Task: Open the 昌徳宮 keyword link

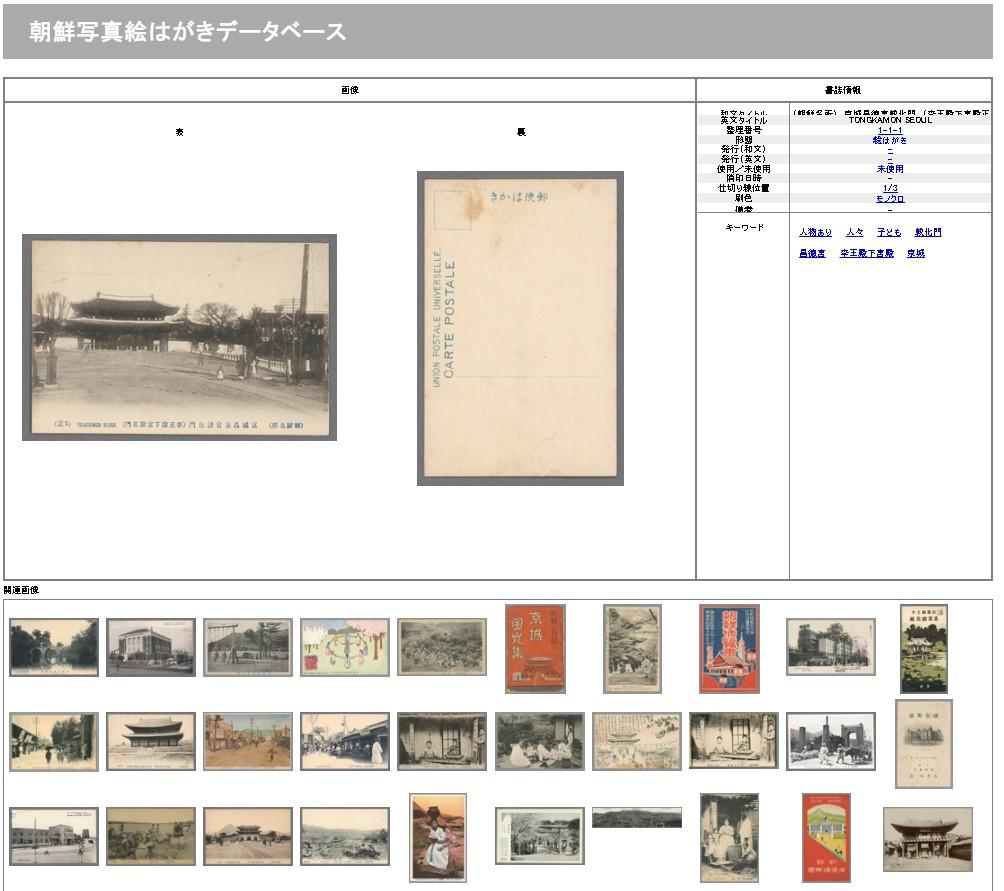Action: (x=812, y=253)
